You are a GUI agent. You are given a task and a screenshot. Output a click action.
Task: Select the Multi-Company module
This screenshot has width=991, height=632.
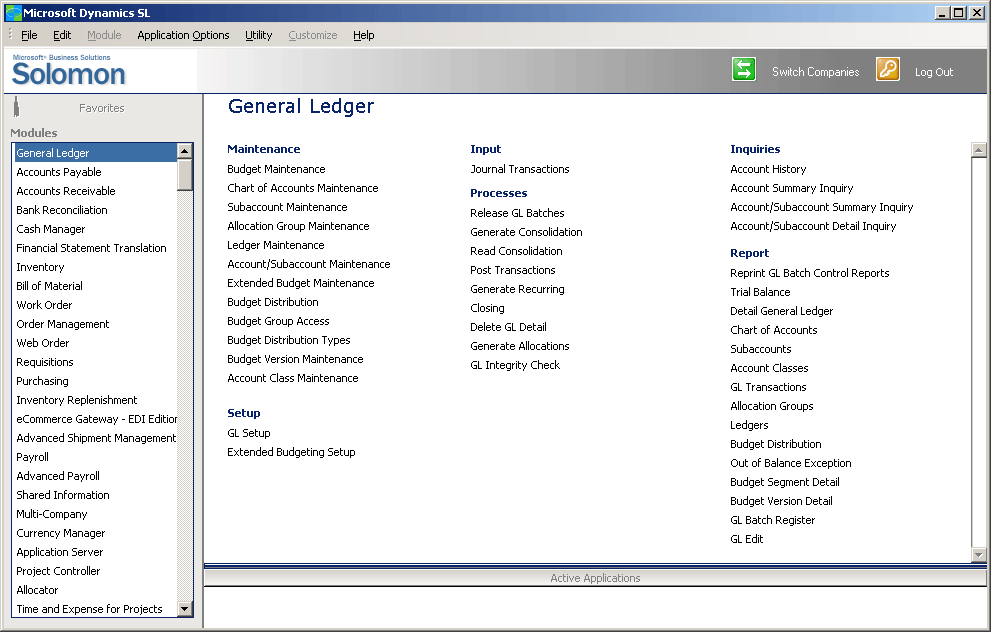[x=52, y=514]
